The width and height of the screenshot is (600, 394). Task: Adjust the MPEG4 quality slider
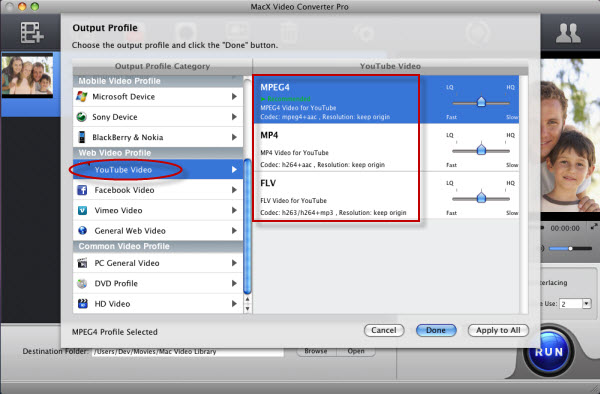481,102
